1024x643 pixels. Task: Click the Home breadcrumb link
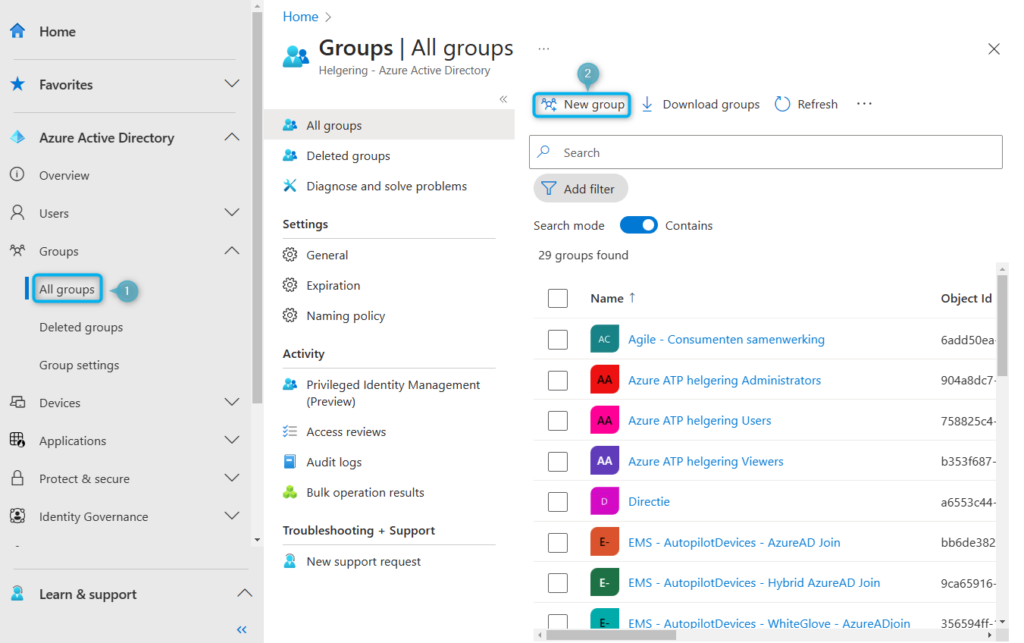(x=299, y=16)
